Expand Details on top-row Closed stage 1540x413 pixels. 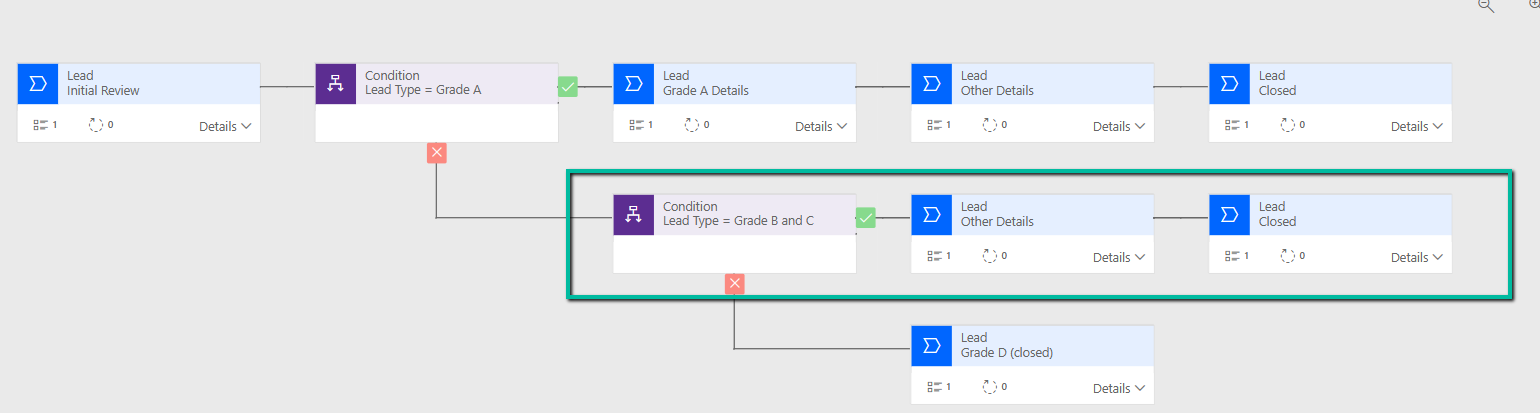point(1417,127)
